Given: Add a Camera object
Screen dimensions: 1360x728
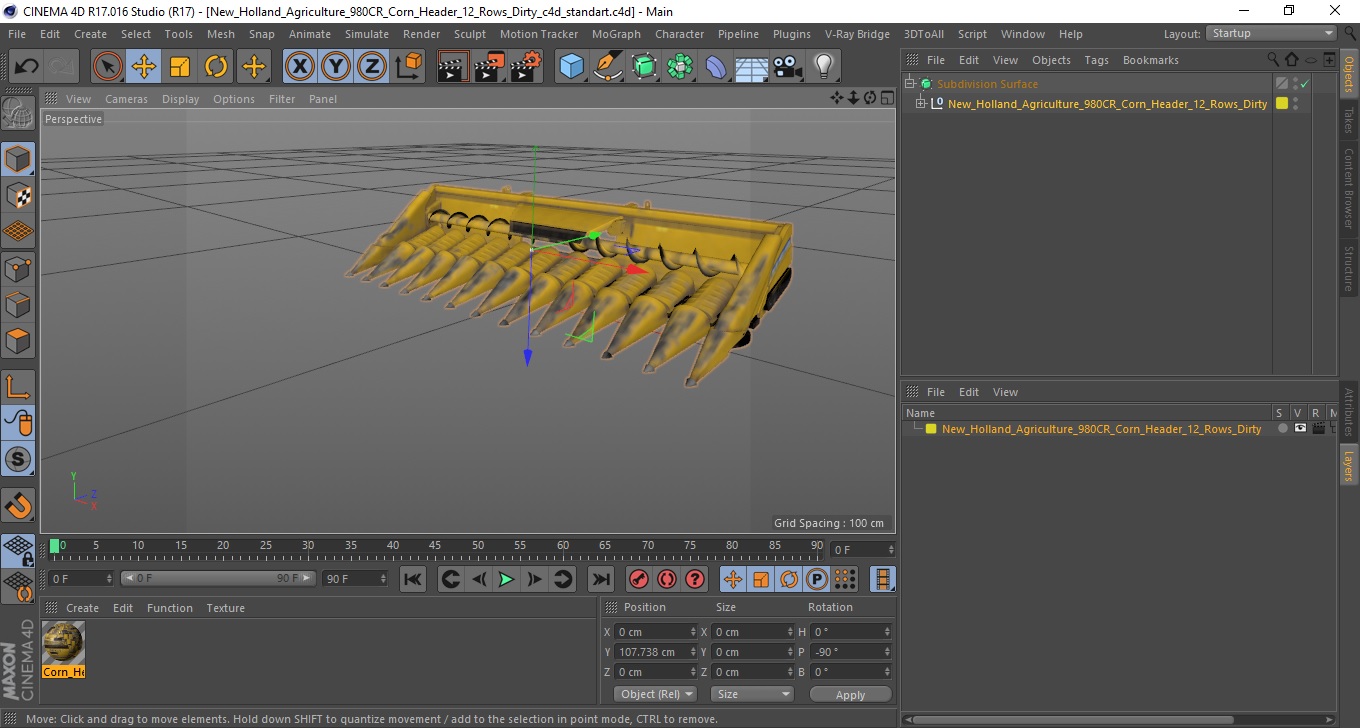Looking at the screenshot, I should click(788, 67).
